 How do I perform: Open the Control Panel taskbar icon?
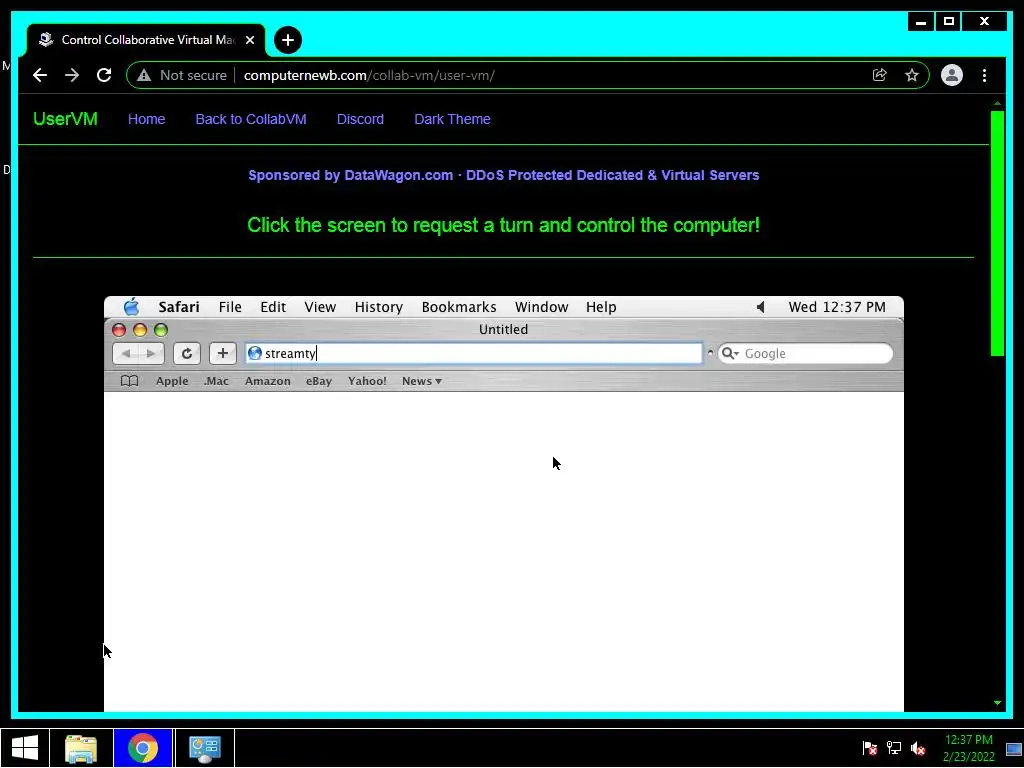coord(204,748)
